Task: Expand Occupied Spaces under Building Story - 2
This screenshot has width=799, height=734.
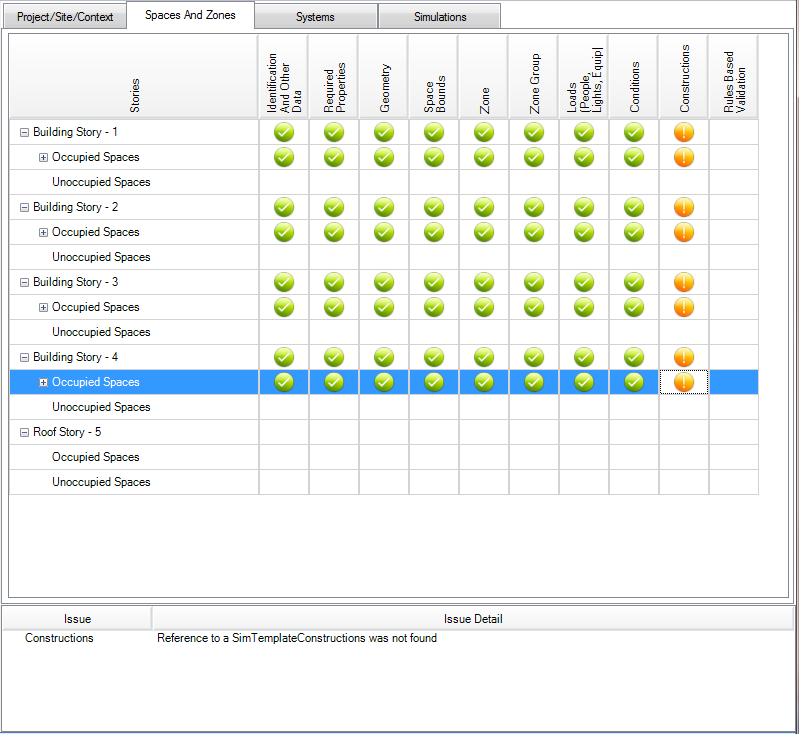Action: pyautogui.click(x=43, y=232)
